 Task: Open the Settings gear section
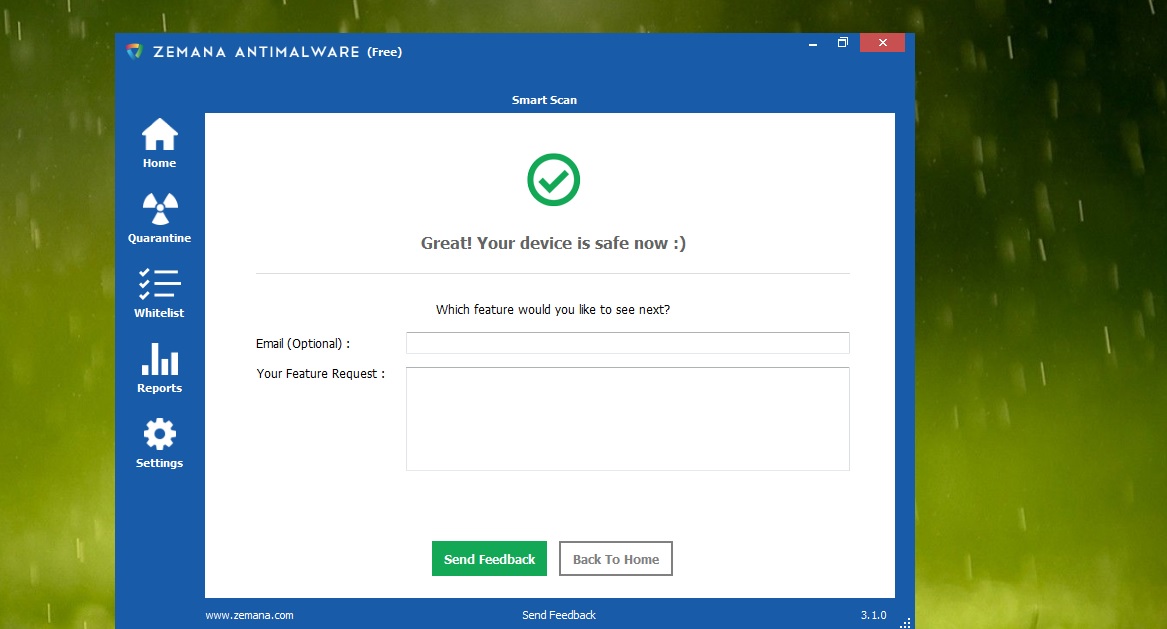pyautogui.click(x=159, y=444)
